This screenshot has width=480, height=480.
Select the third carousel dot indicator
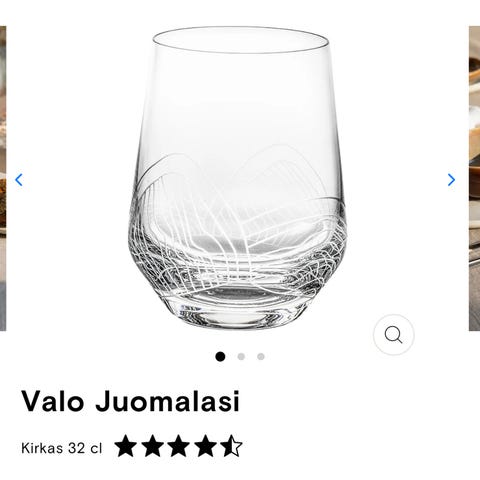tap(261, 357)
